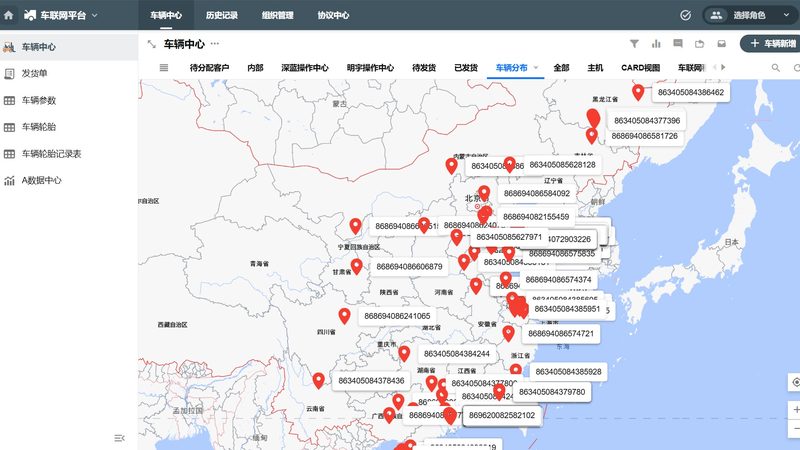The image size is (800, 450).
Task: Click the expand arrows icon beside 车辆中心 title
Action: (x=152, y=44)
